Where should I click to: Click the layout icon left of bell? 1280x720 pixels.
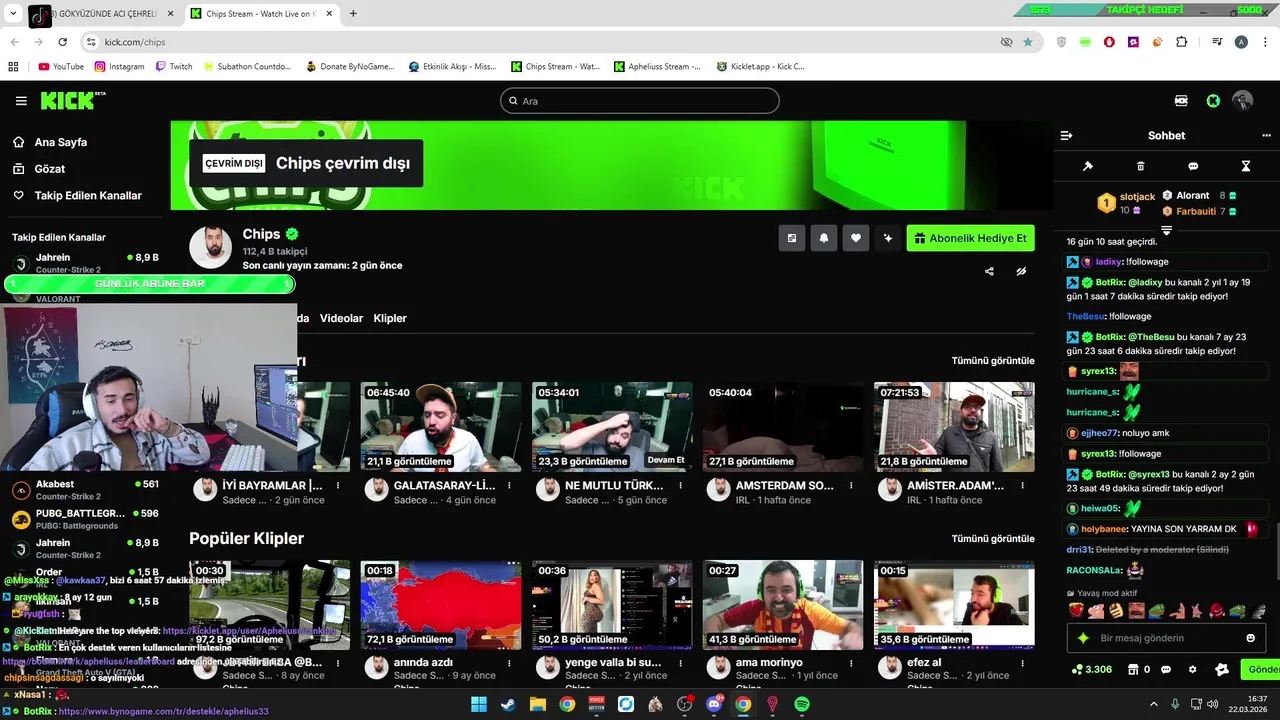(x=792, y=238)
